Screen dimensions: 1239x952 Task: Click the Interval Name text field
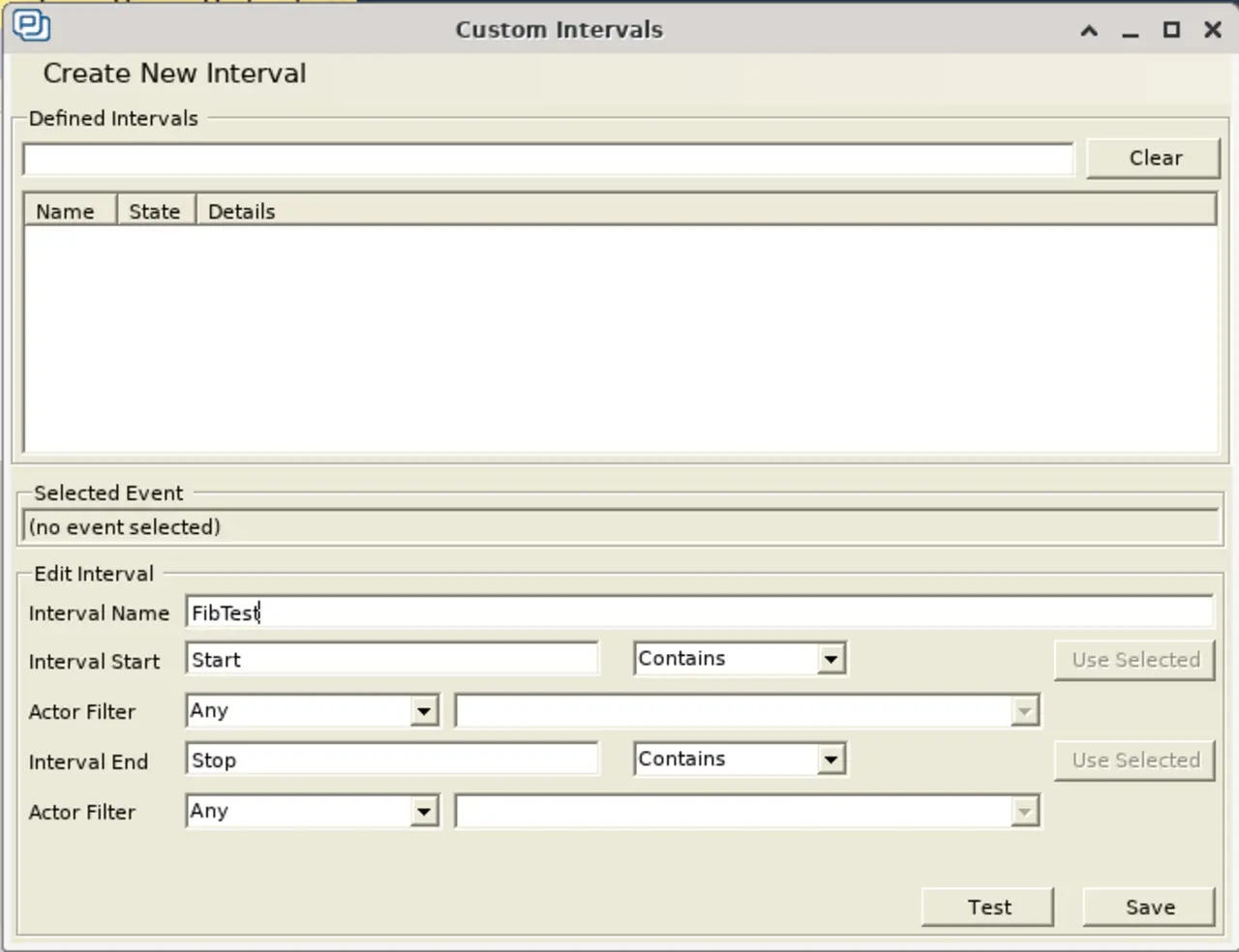[697, 612]
